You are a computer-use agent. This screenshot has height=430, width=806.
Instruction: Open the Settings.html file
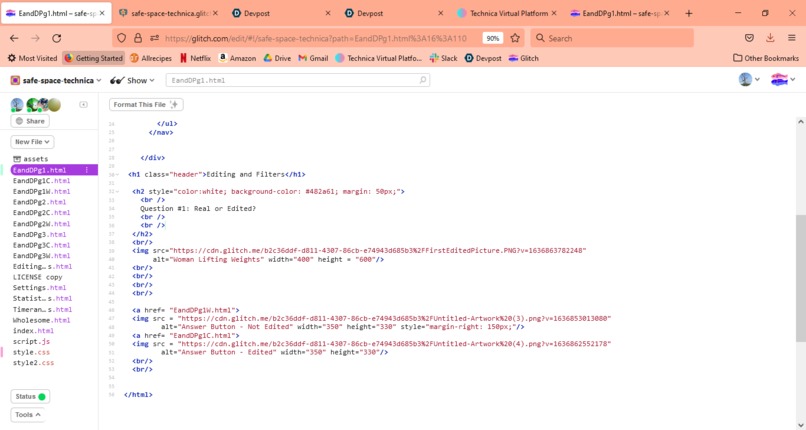[x=40, y=288]
